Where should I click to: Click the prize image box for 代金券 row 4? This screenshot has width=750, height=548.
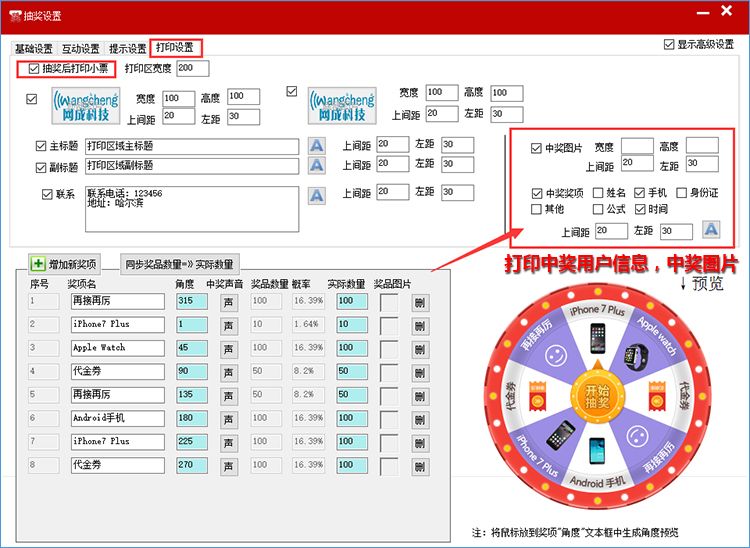389,372
